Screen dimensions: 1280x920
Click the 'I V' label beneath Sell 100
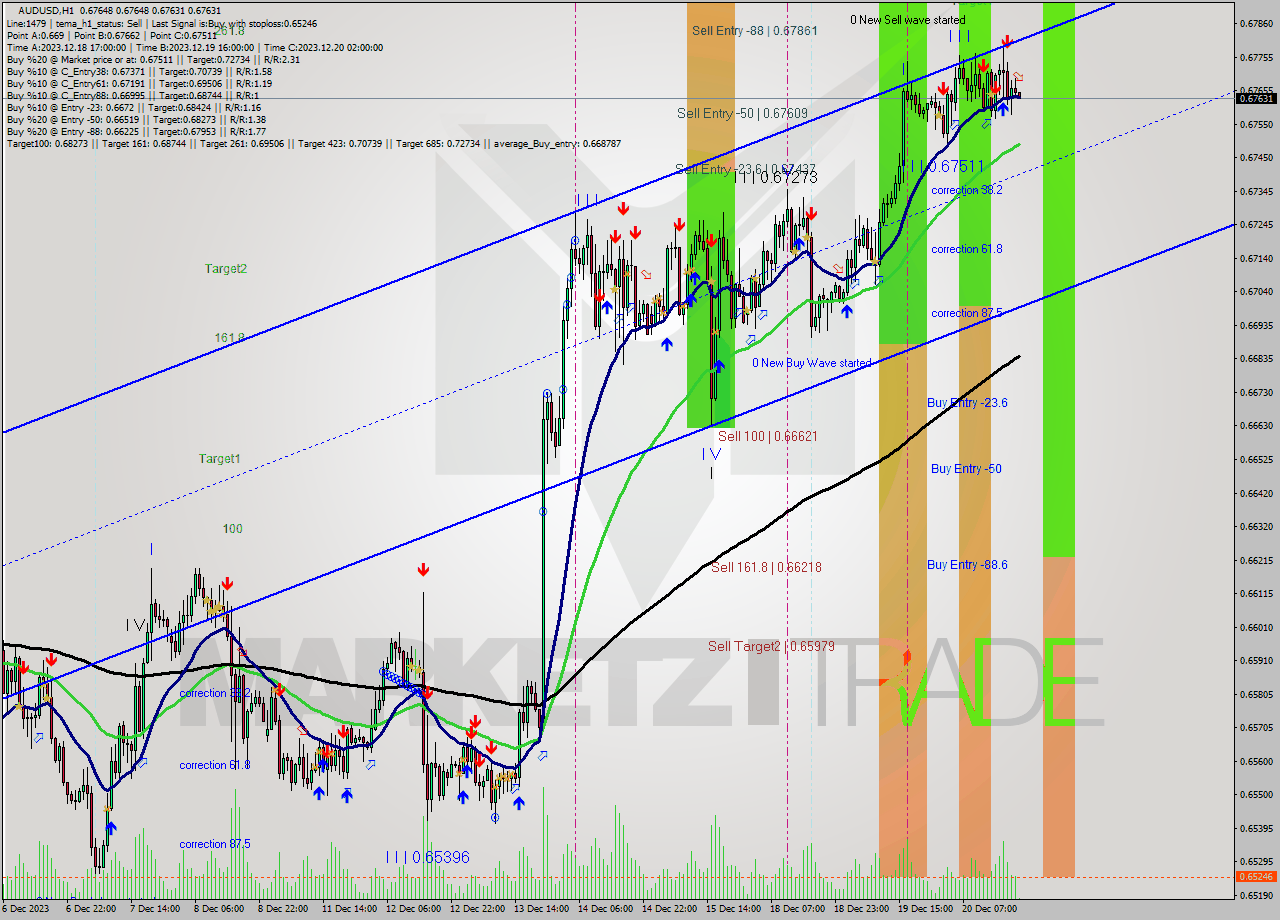point(710,454)
